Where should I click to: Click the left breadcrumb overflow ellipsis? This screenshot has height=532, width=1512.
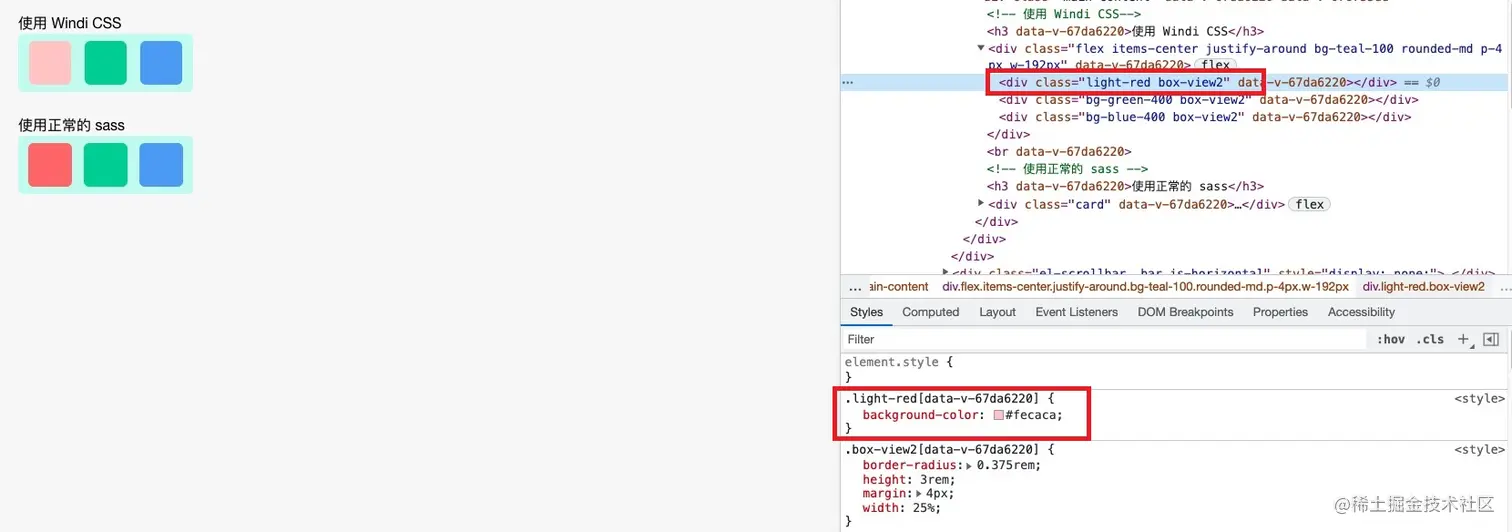(x=855, y=287)
